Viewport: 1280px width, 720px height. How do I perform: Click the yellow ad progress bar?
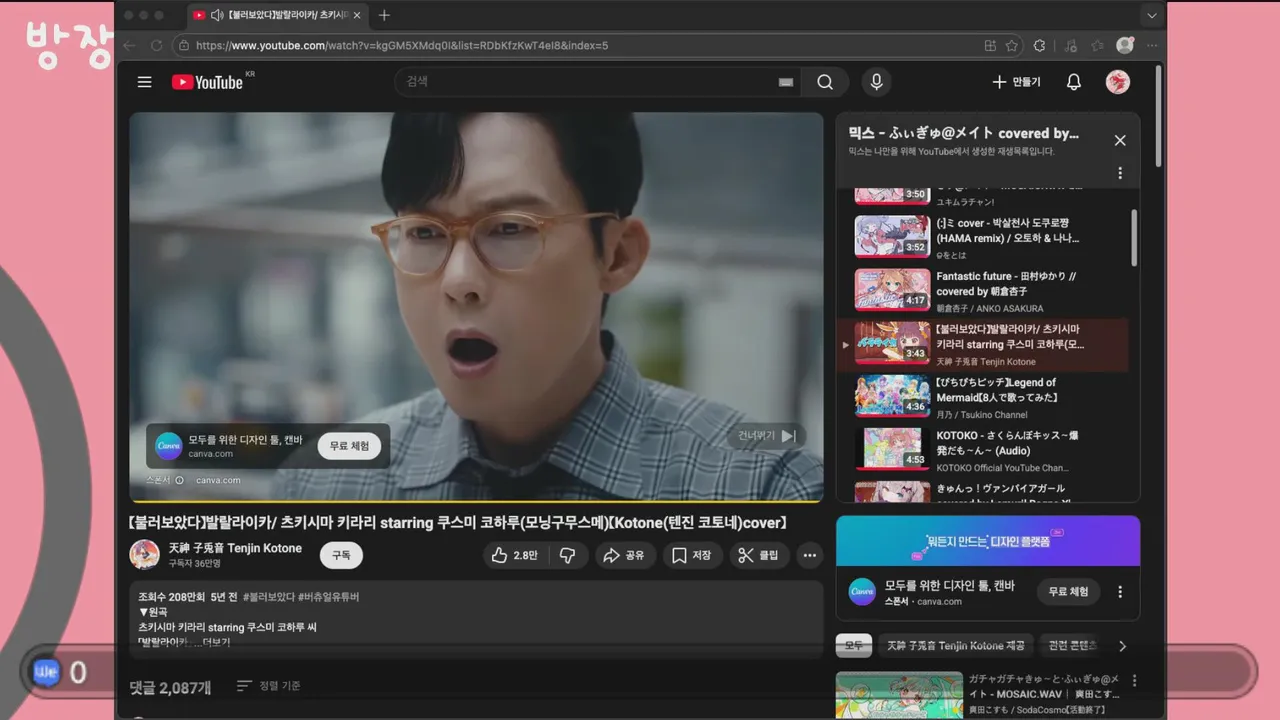tap(476, 500)
